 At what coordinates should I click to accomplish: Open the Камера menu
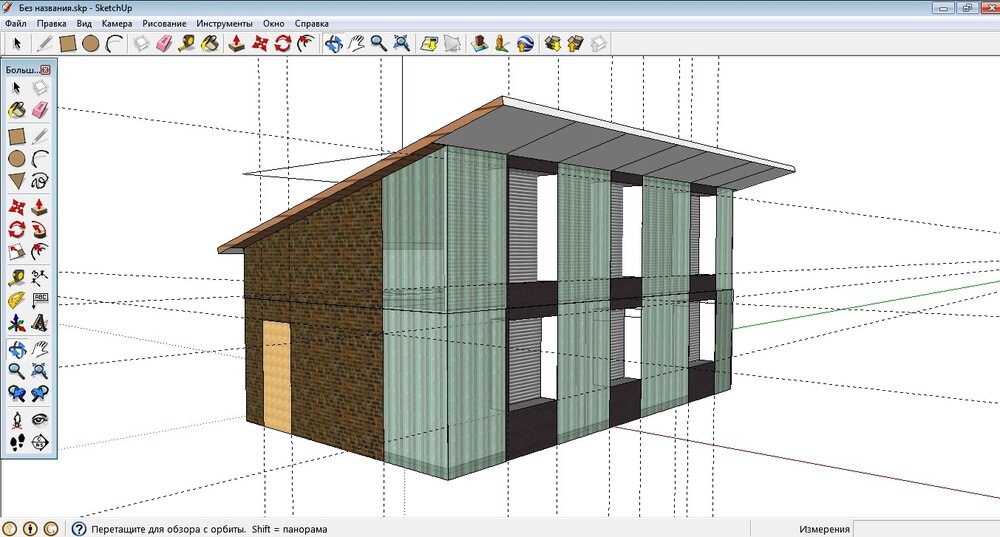pos(116,22)
